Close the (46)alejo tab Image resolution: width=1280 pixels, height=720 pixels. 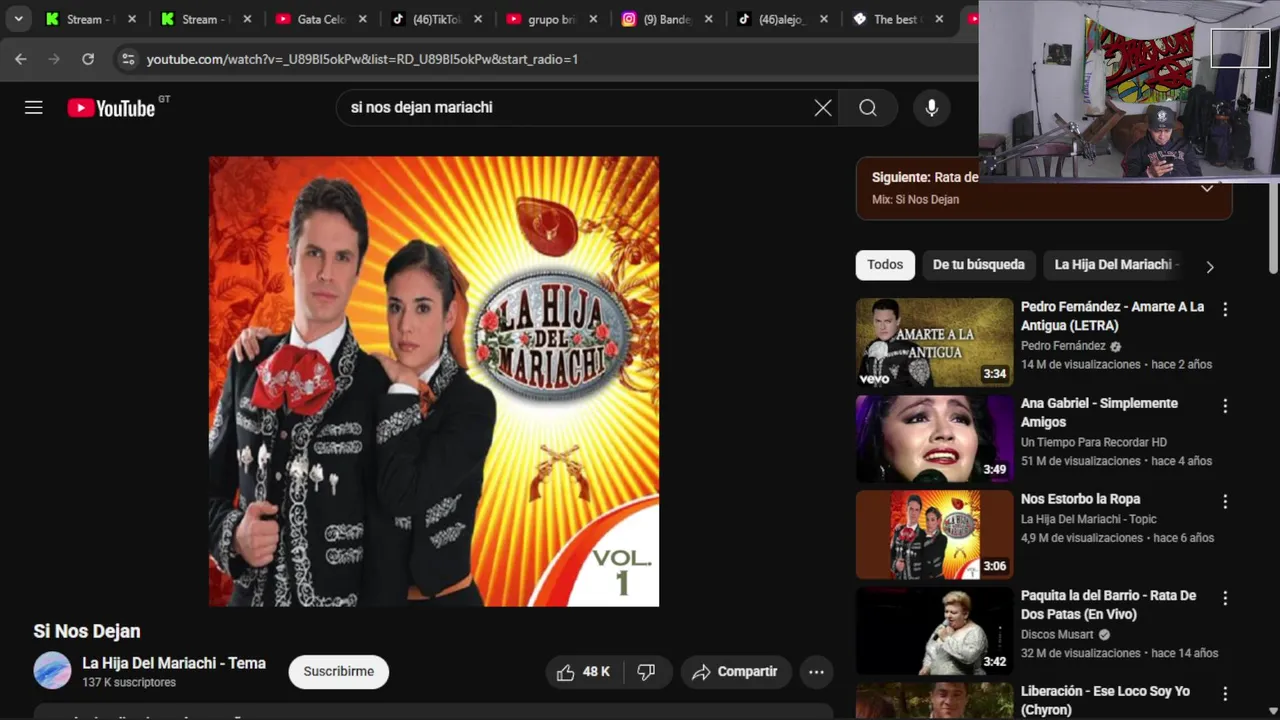point(824,19)
